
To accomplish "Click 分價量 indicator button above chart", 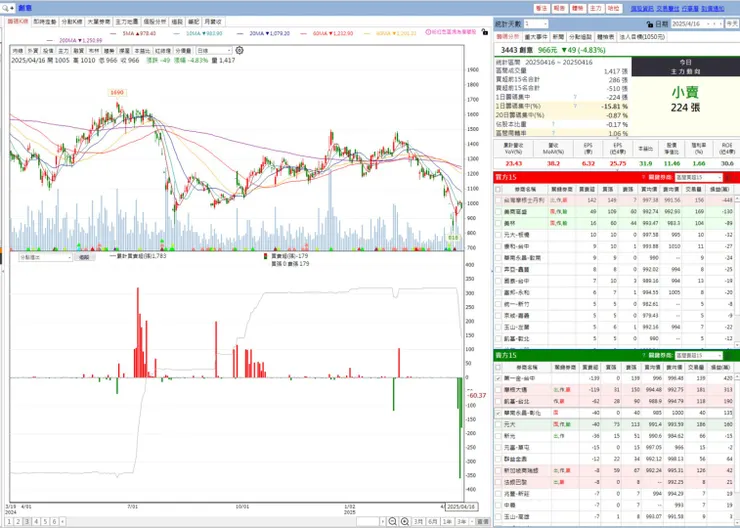I will [184, 50].
